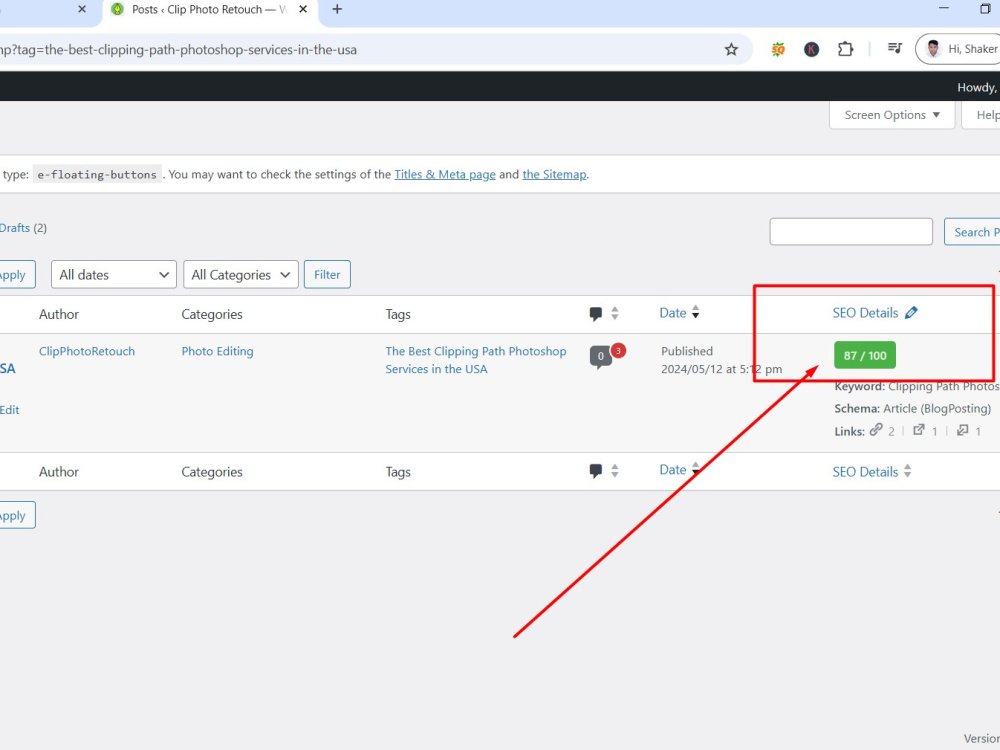1000x750 pixels.
Task: Open the red K extension icon
Action: pos(811,49)
